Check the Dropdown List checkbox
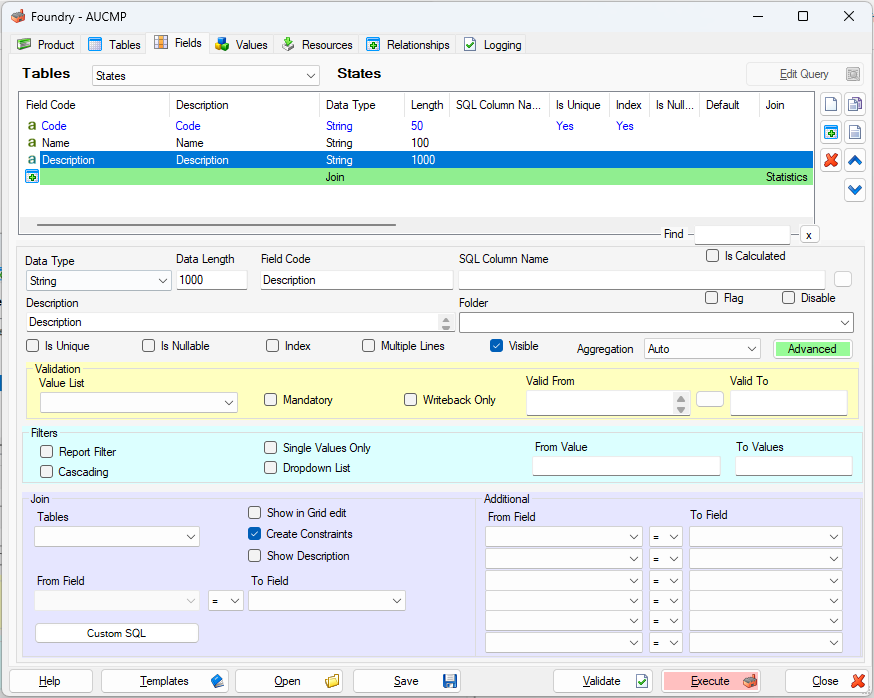 click(270, 468)
